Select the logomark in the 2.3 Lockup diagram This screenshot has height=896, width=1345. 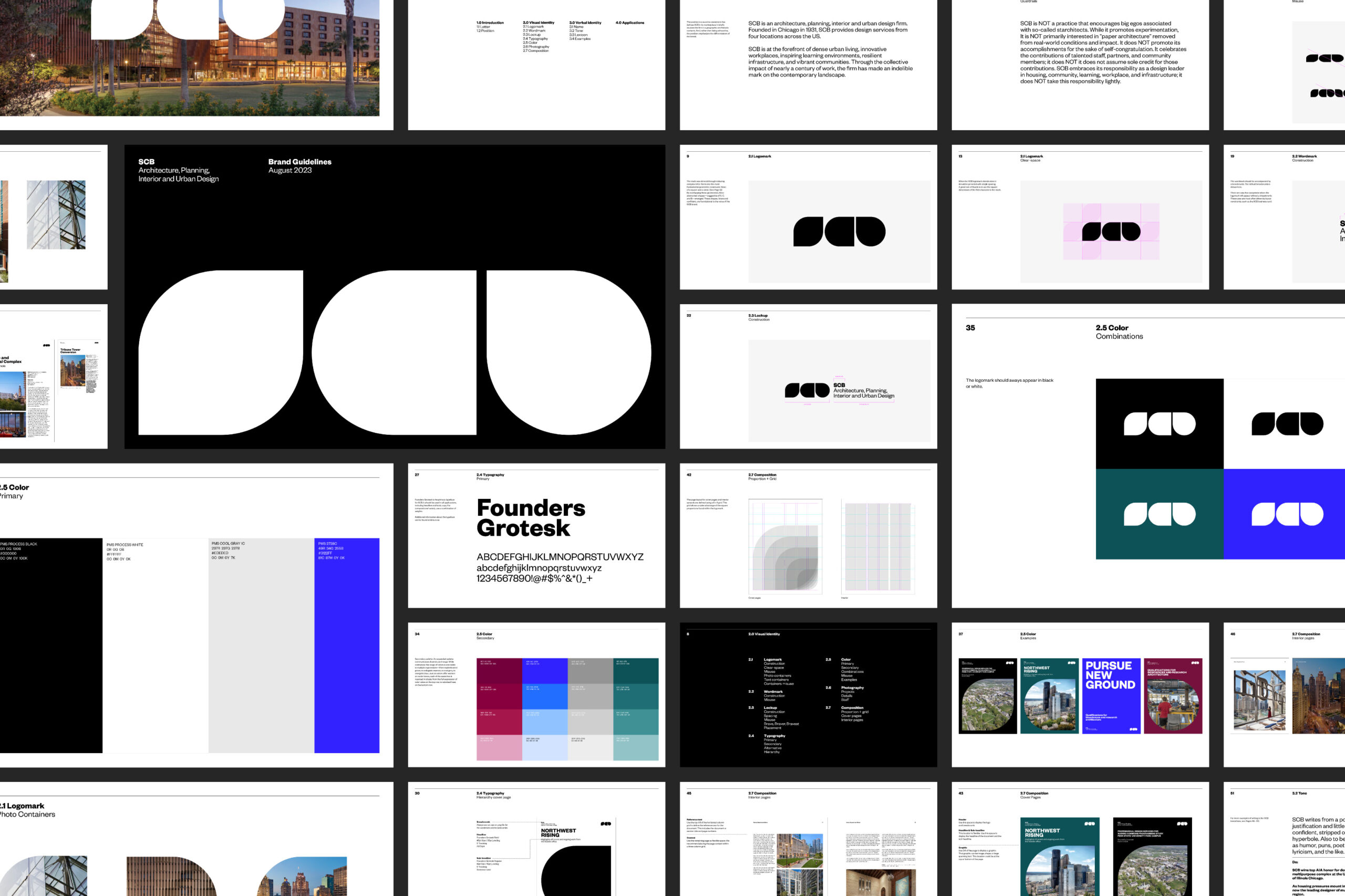(806, 390)
